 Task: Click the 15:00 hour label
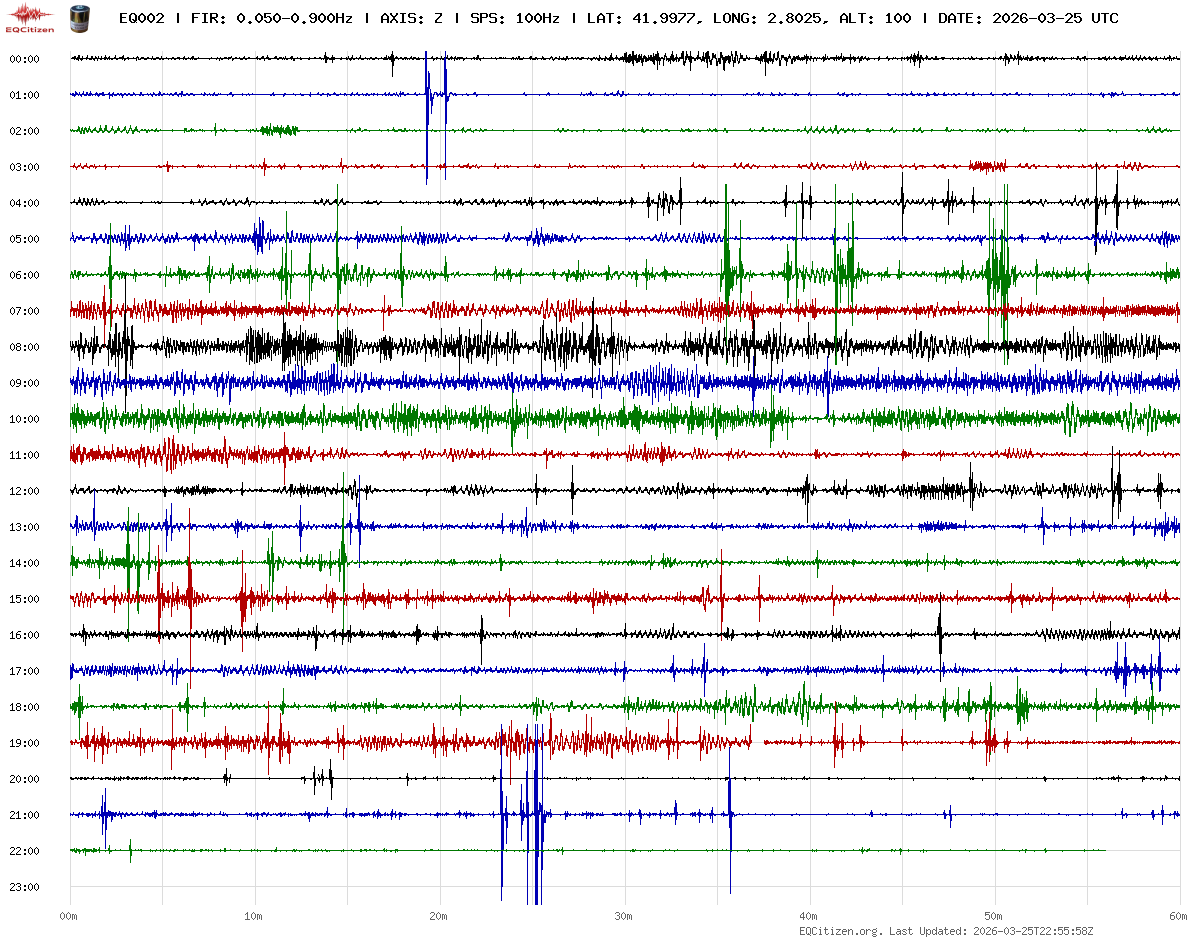[24, 599]
